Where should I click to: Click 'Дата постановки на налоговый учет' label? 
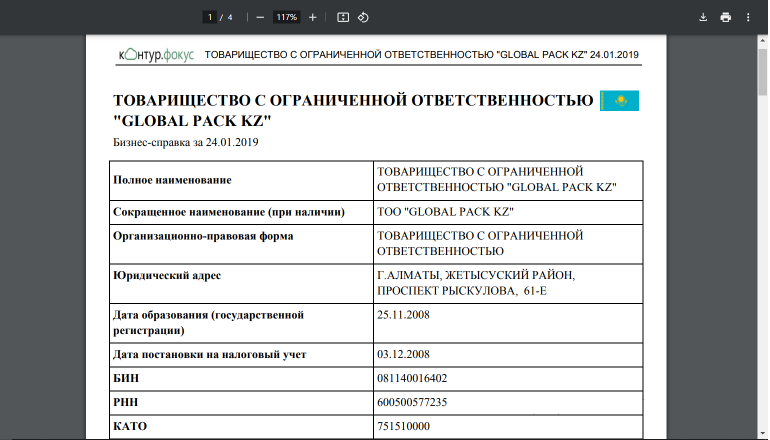[x=209, y=354]
